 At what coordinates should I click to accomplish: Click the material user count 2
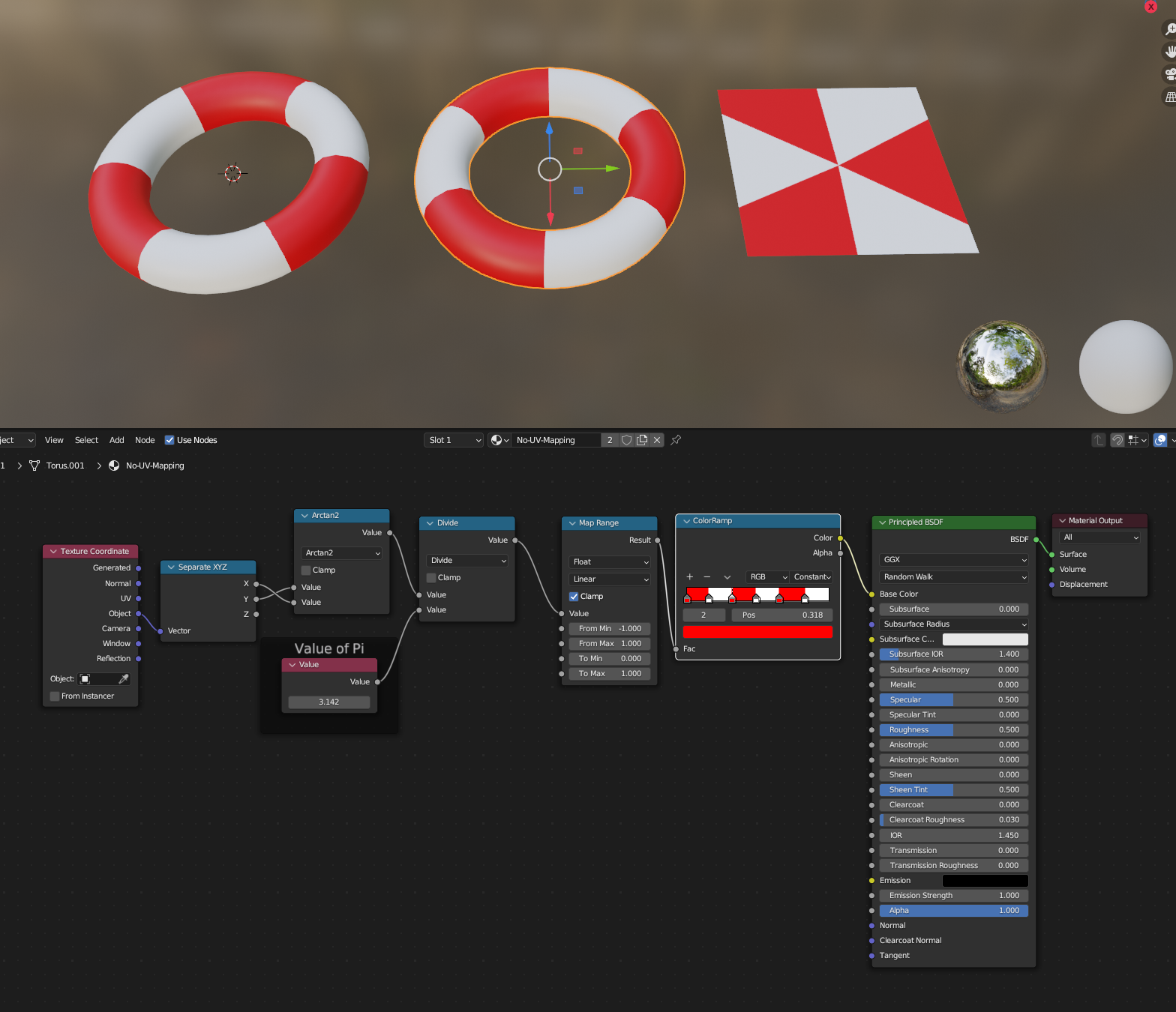[x=610, y=440]
